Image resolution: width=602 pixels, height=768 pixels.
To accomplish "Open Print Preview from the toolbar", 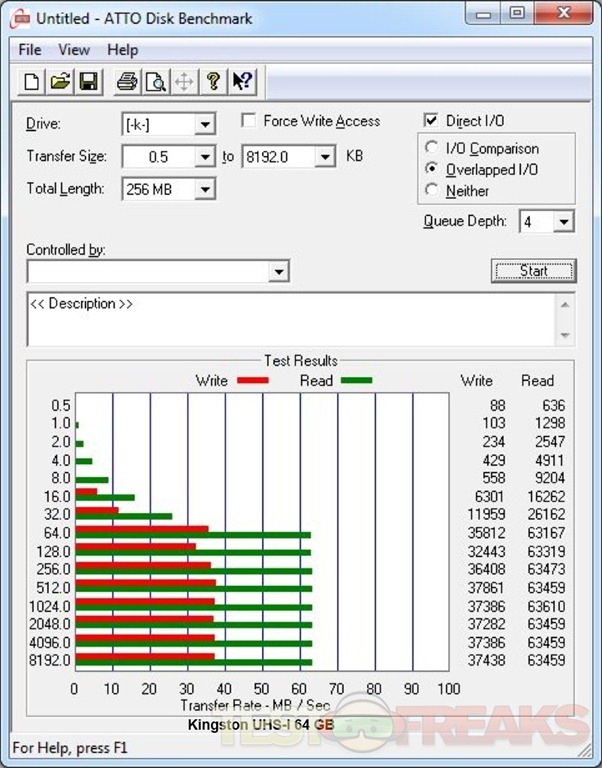I will (155, 82).
